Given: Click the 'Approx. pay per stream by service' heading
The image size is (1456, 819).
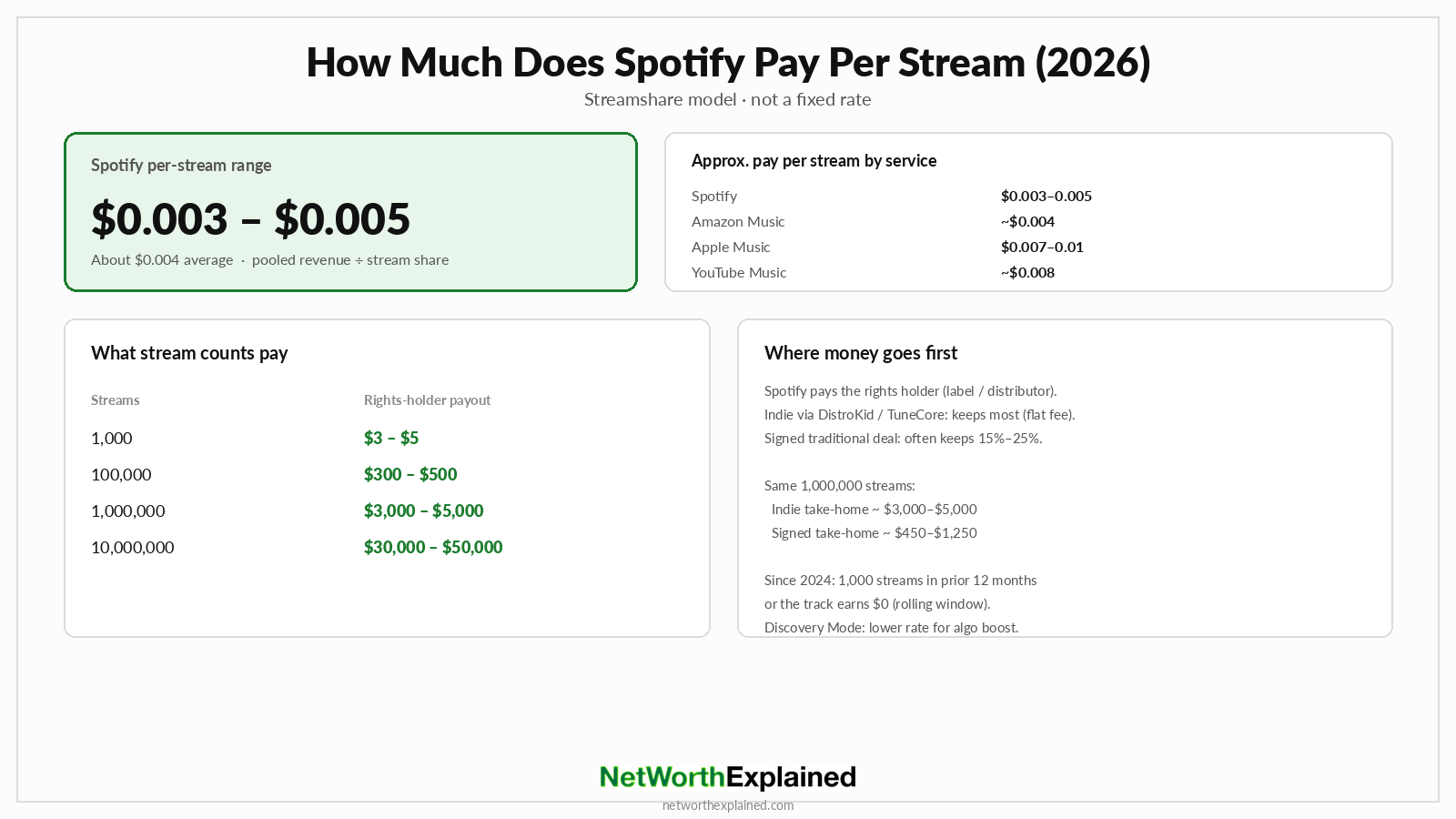Looking at the screenshot, I should click(814, 161).
